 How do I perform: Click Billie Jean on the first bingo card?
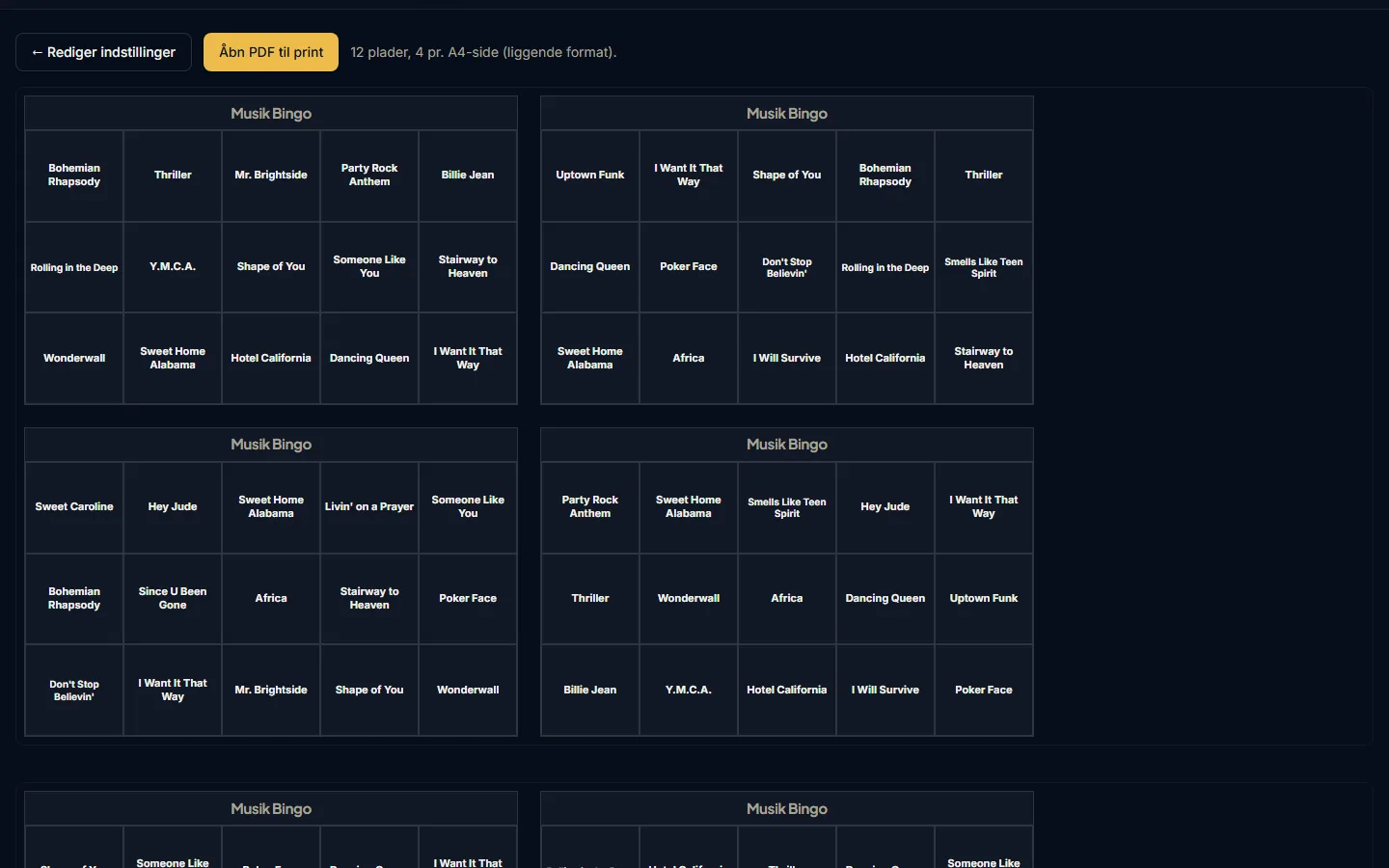coord(468,176)
